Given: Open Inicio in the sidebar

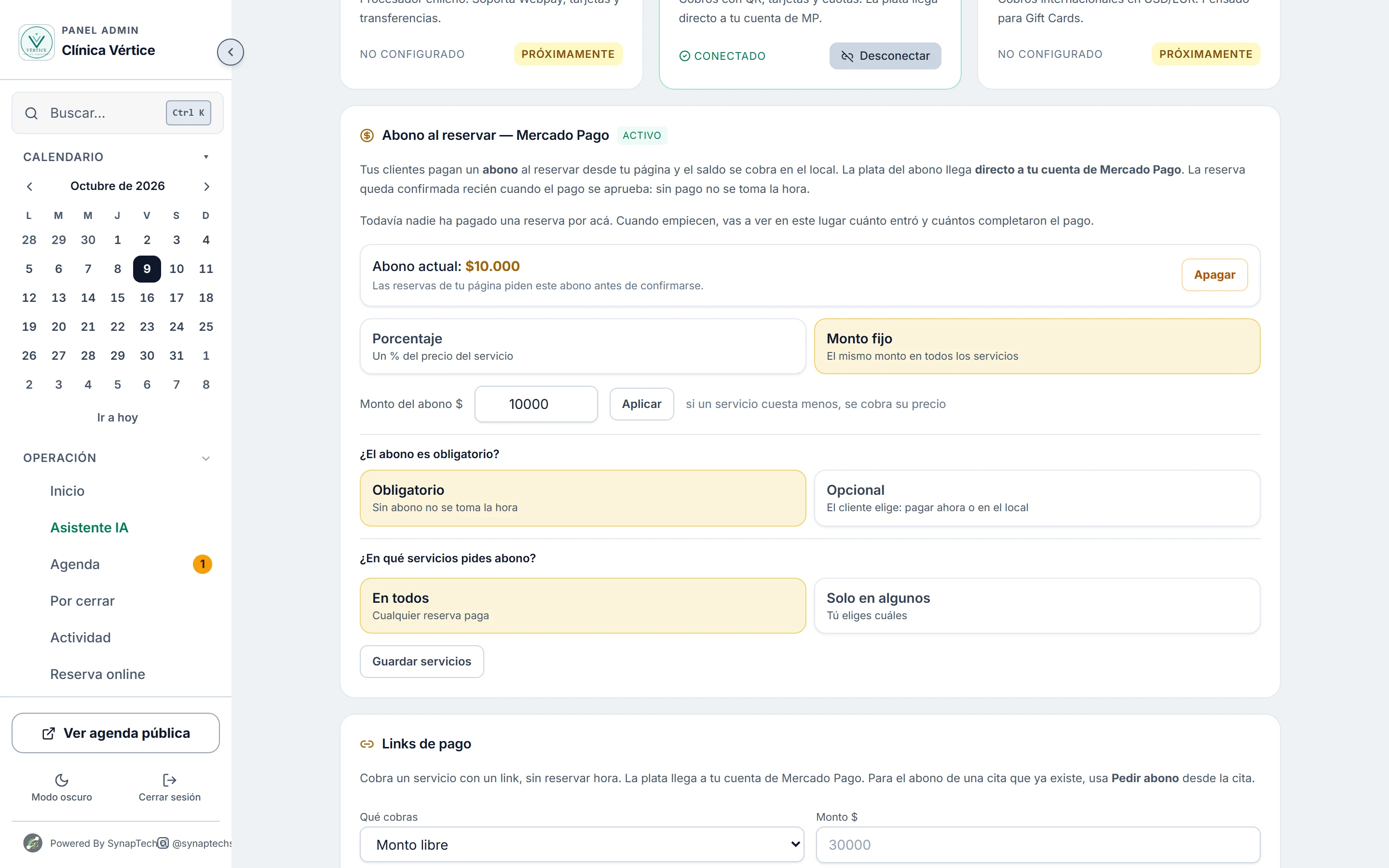Looking at the screenshot, I should click(67, 491).
